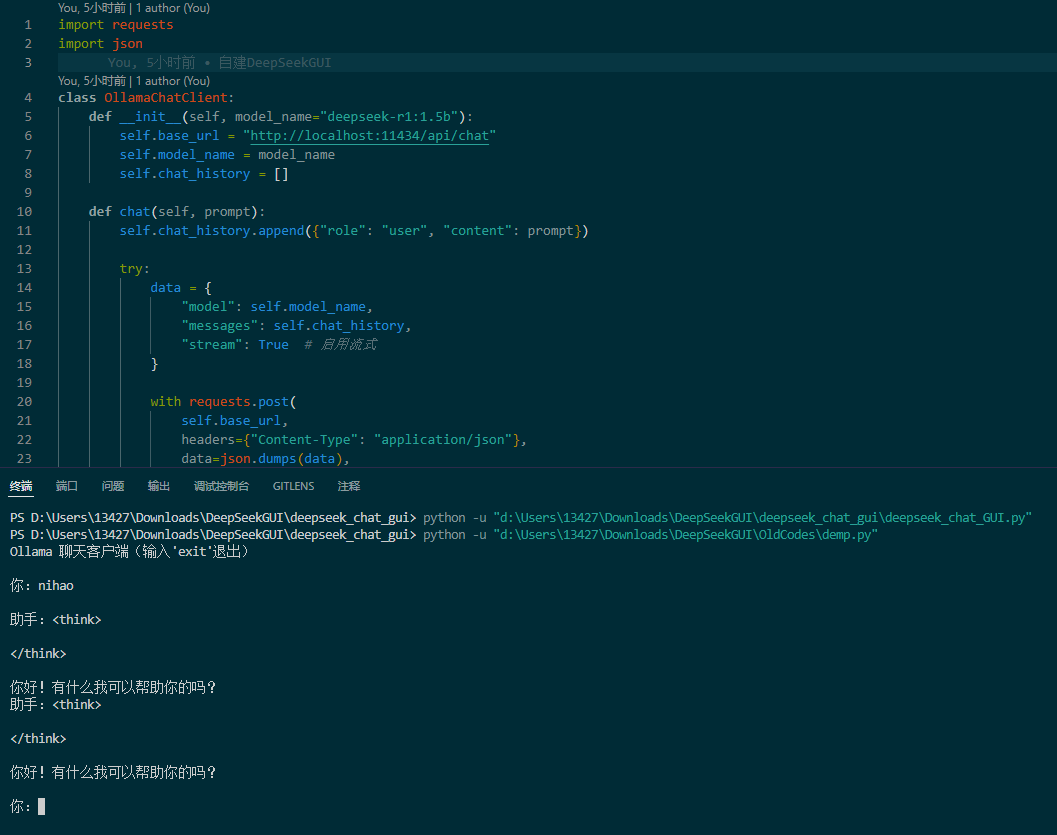Image resolution: width=1057 pixels, height=835 pixels.
Task: Switch to the 输出 output tab
Action: [x=158, y=486]
